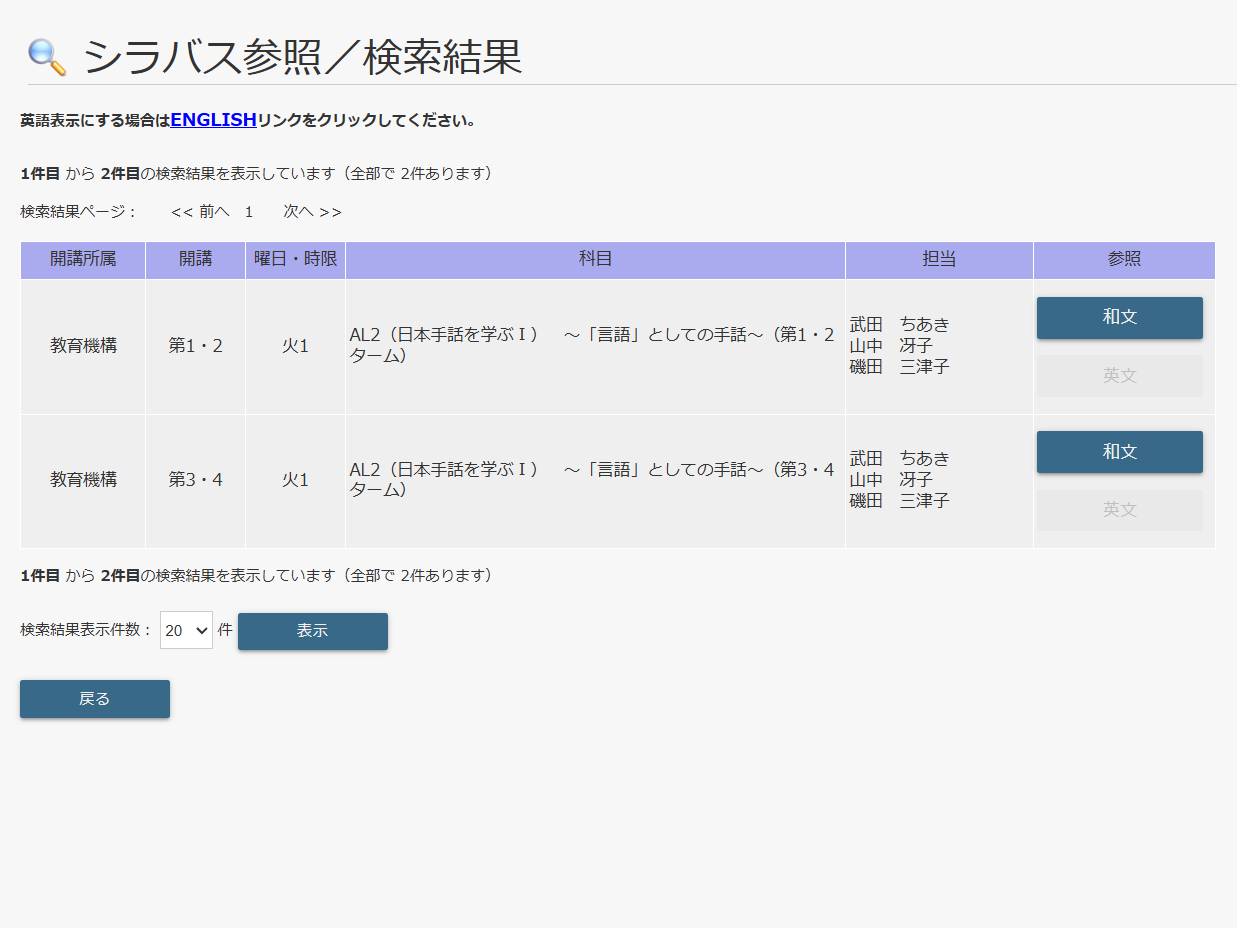
Task: Click the 担当 column header
Action: [939, 260]
